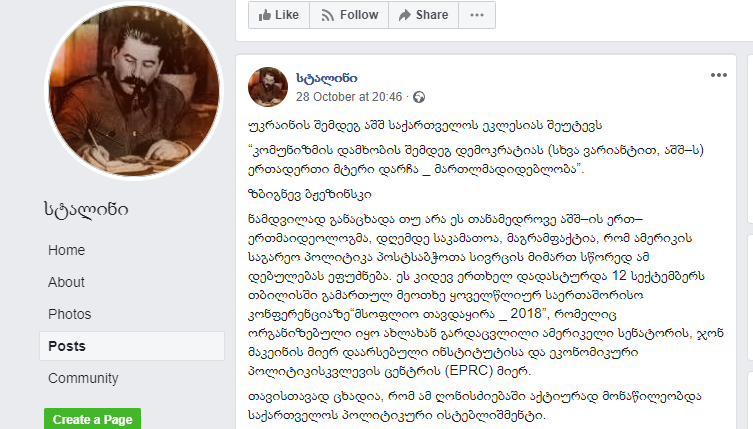Open the post timestamp 28 October at 20:46
This screenshot has height=429, width=753.
coord(349,97)
